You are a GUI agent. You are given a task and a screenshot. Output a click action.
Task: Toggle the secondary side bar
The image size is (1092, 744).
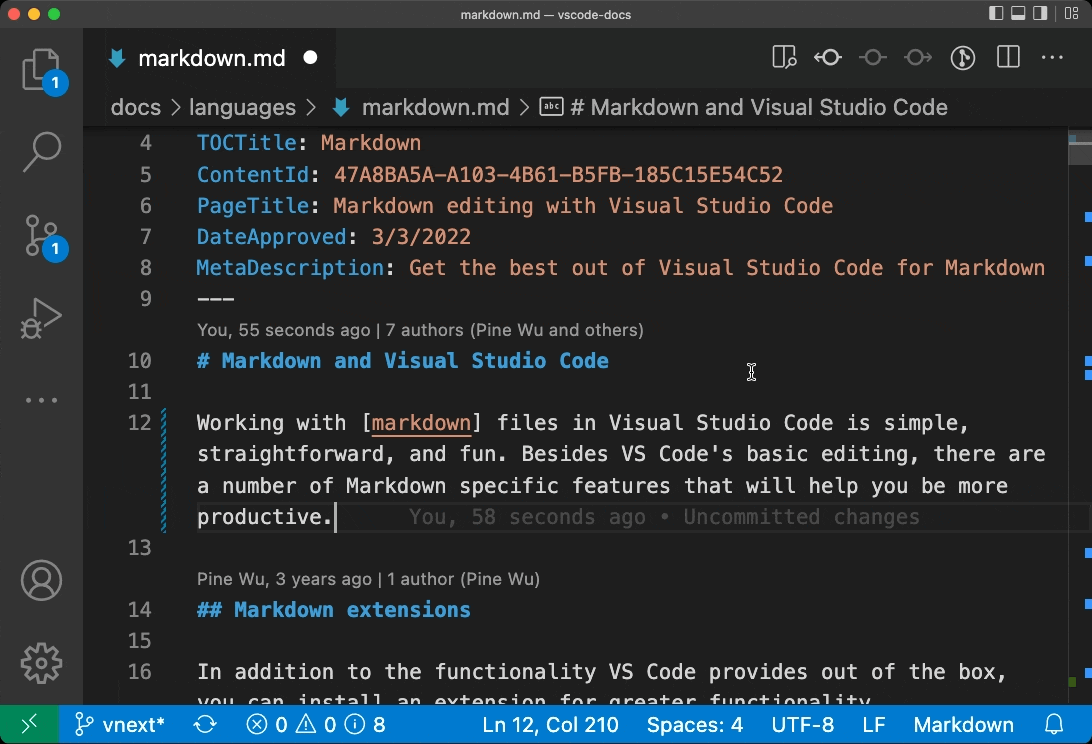tap(1040, 13)
